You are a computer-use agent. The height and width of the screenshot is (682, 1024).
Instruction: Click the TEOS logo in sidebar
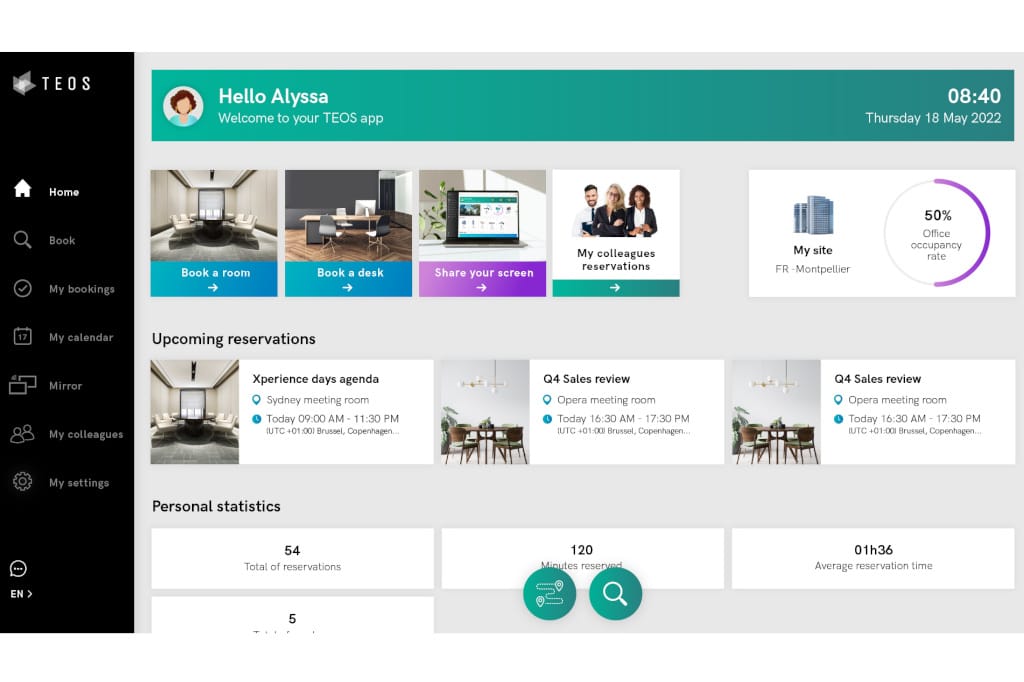coord(51,84)
